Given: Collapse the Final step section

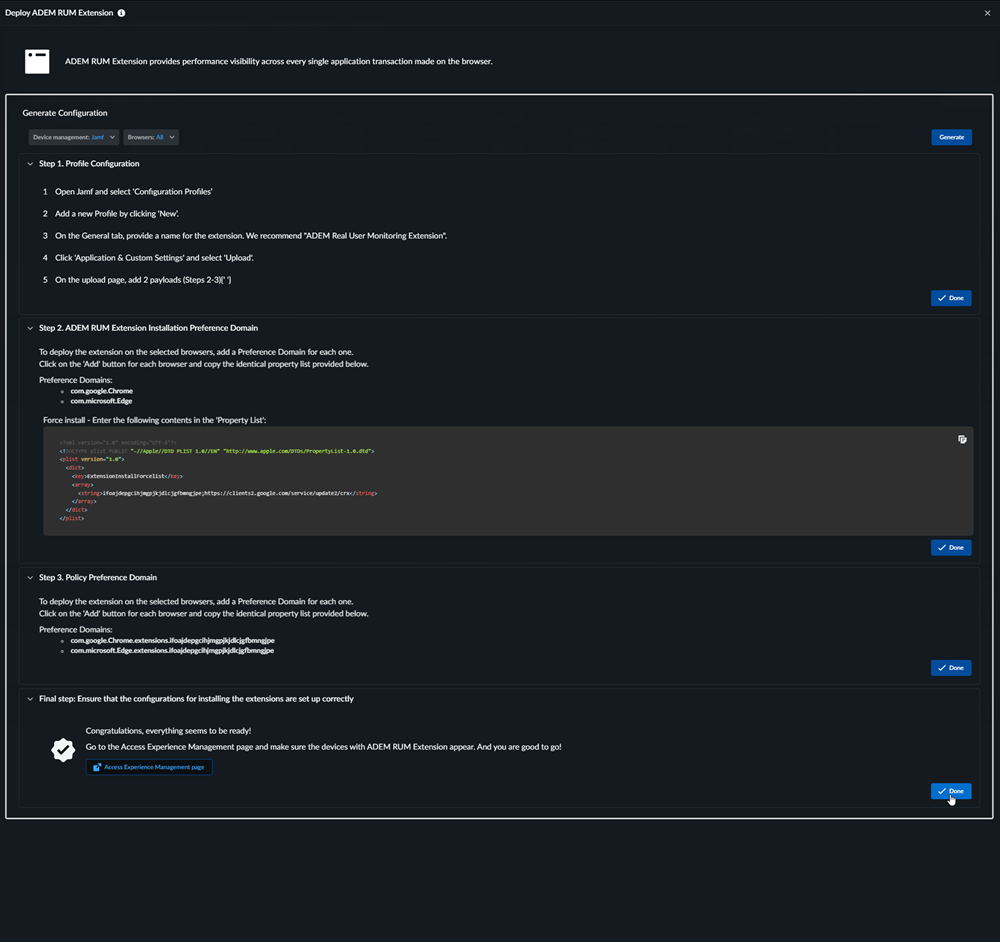Looking at the screenshot, I should (x=30, y=699).
